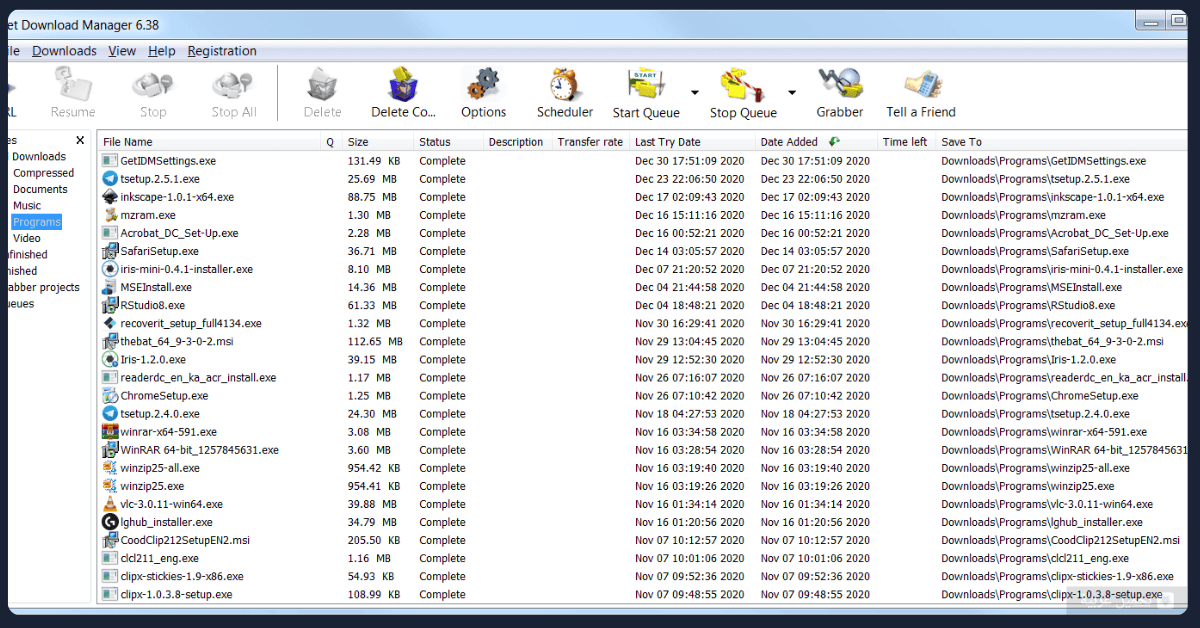1200x628 pixels.
Task: Click the icon of iris-mini-0.4.1-installer.exe
Action: pos(110,269)
